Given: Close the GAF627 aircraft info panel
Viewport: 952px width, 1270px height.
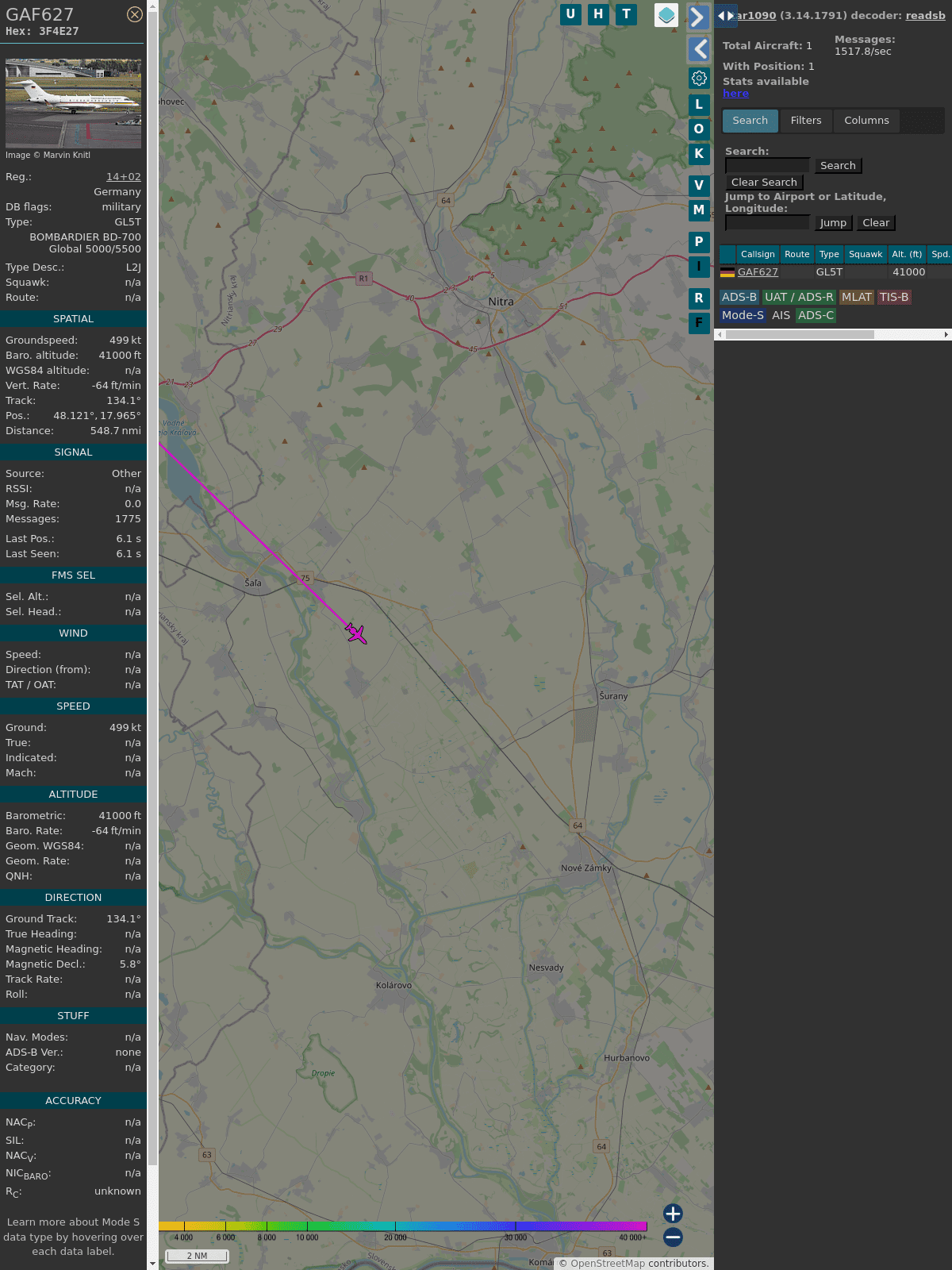Looking at the screenshot, I should pos(135,14).
